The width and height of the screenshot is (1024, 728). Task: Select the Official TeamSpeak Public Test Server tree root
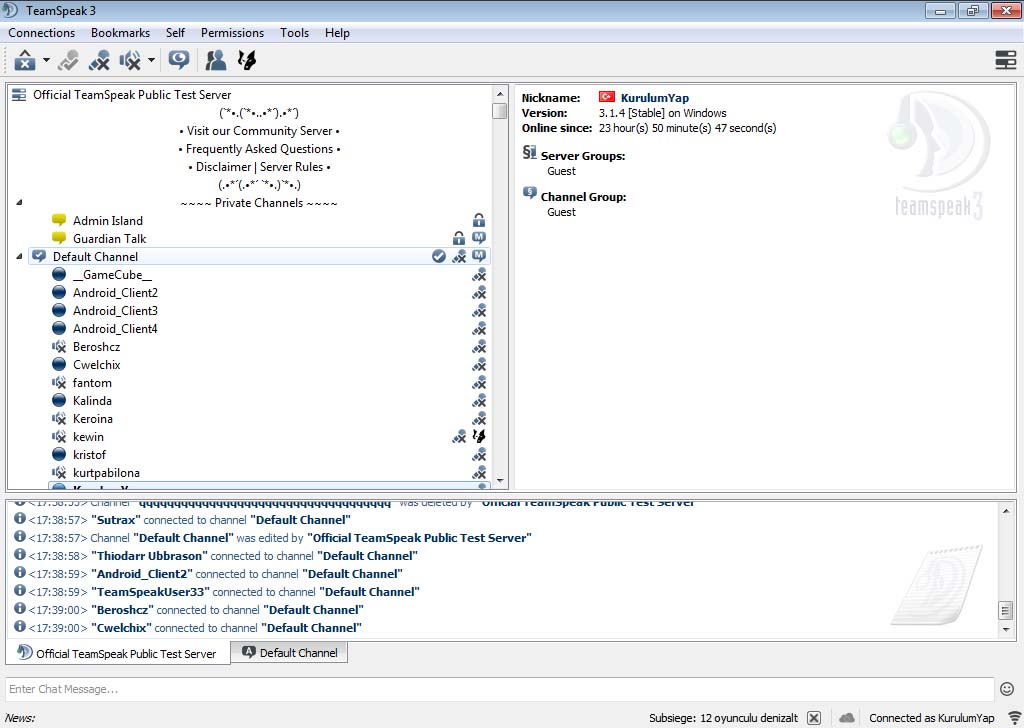pos(132,95)
